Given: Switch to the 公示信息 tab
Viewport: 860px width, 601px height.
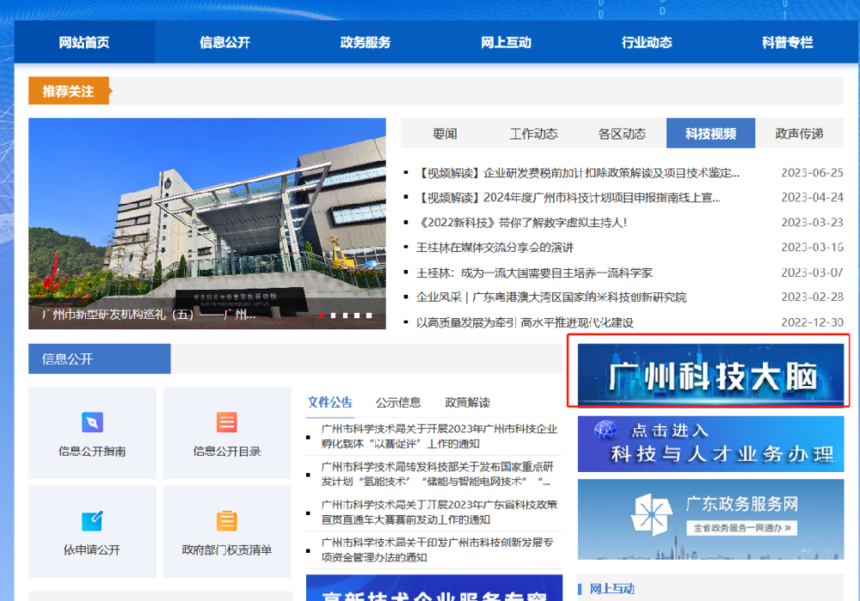Looking at the screenshot, I should 398,402.
